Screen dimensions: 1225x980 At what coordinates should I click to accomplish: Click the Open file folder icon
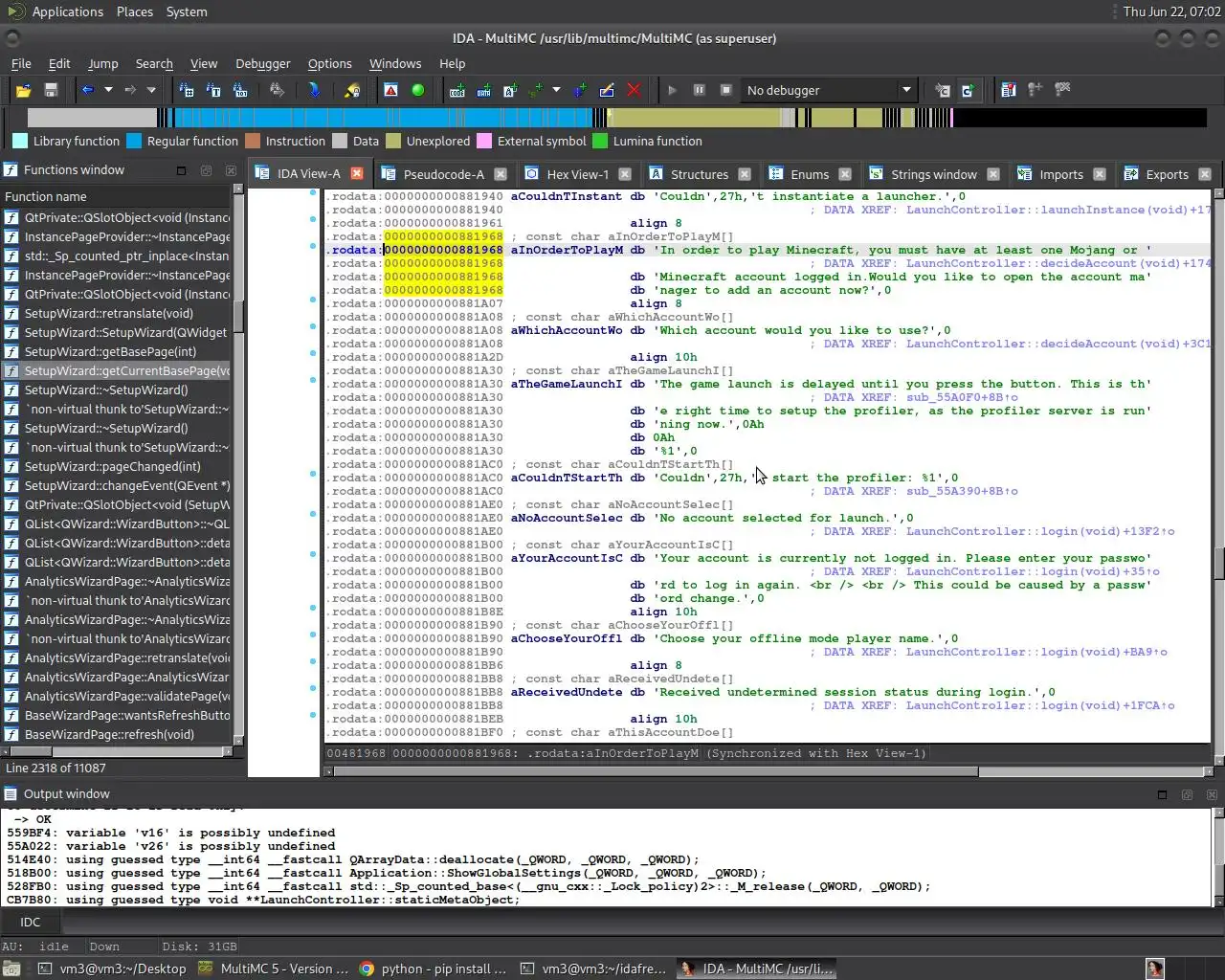(23, 90)
